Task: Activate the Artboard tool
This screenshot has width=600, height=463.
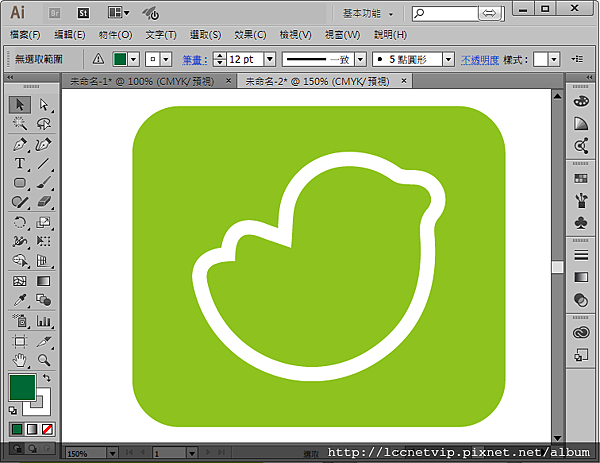Action: pos(20,341)
